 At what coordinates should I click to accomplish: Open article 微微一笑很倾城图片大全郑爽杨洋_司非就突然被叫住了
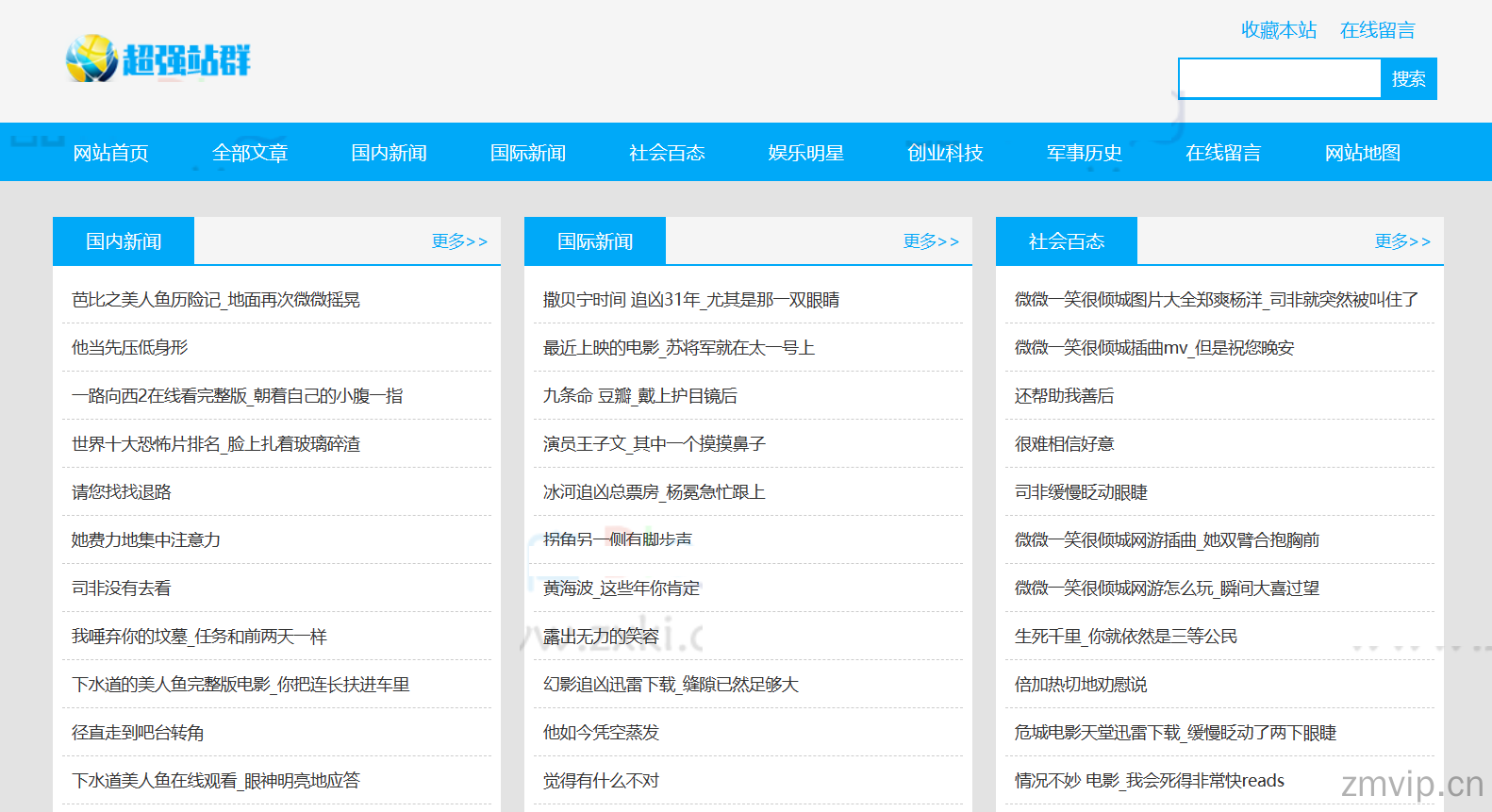click(1217, 300)
